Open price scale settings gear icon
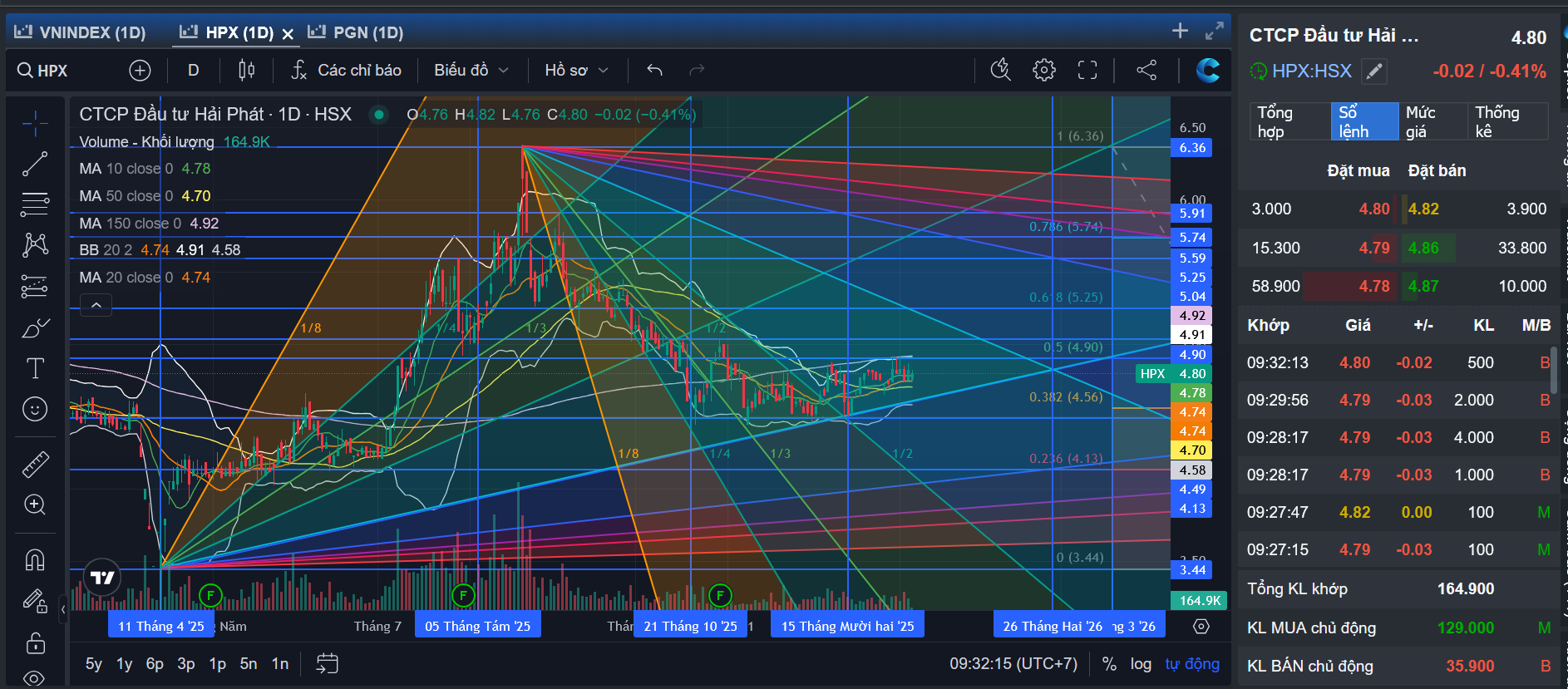This screenshot has height=689, width=1568. pyautogui.click(x=1201, y=626)
